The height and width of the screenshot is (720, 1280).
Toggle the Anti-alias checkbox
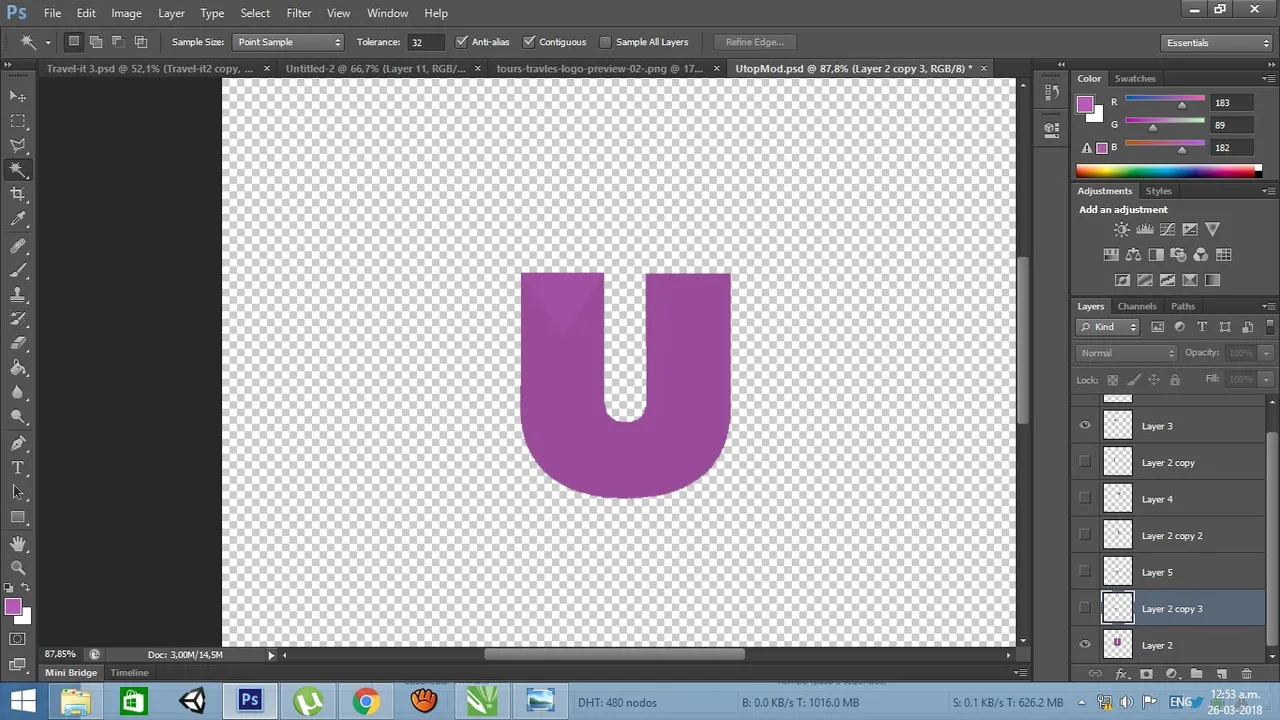click(x=461, y=42)
